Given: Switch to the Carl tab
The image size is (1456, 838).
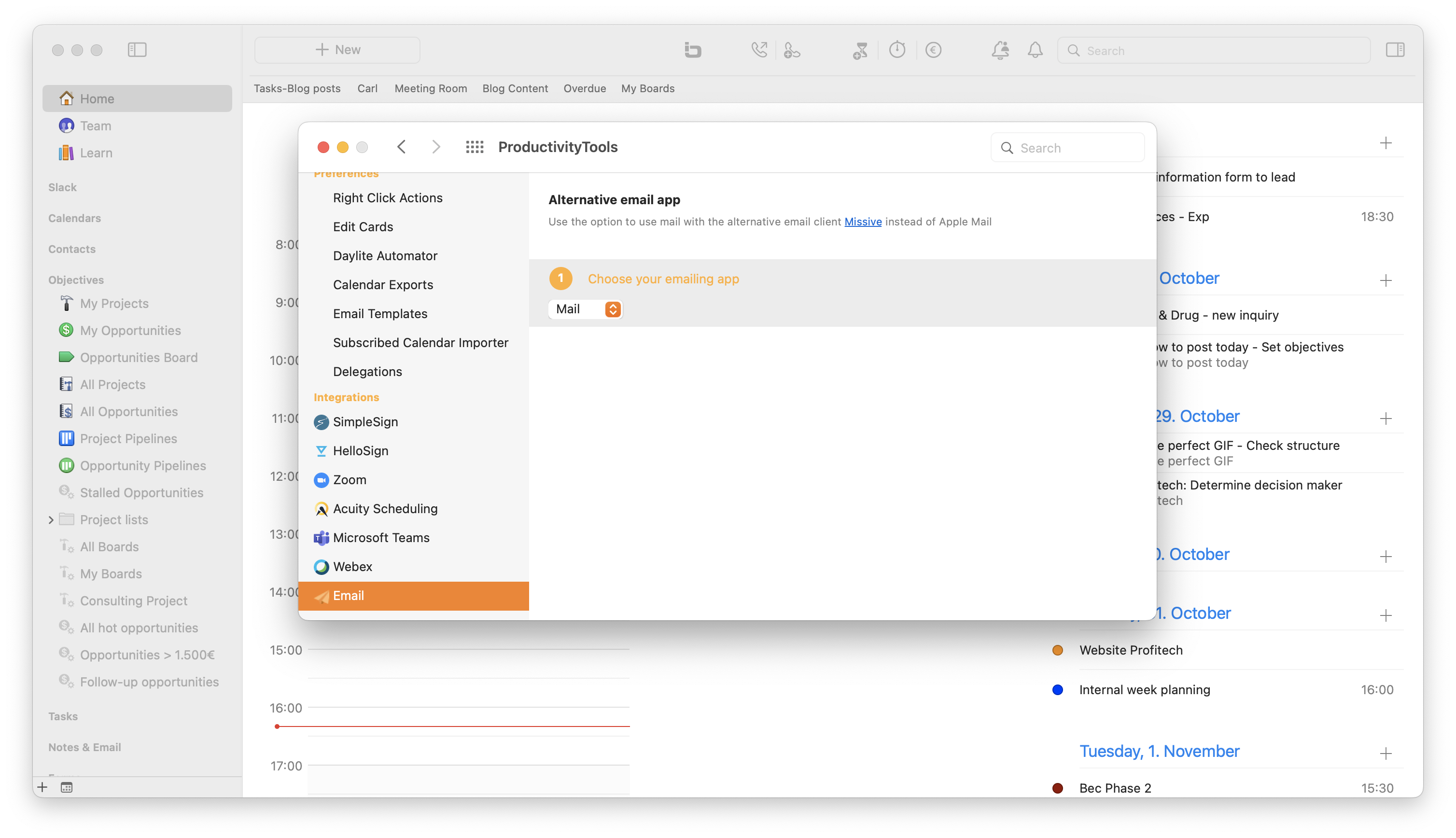Looking at the screenshot, I should pyautogui.click(x=367, y=89).
